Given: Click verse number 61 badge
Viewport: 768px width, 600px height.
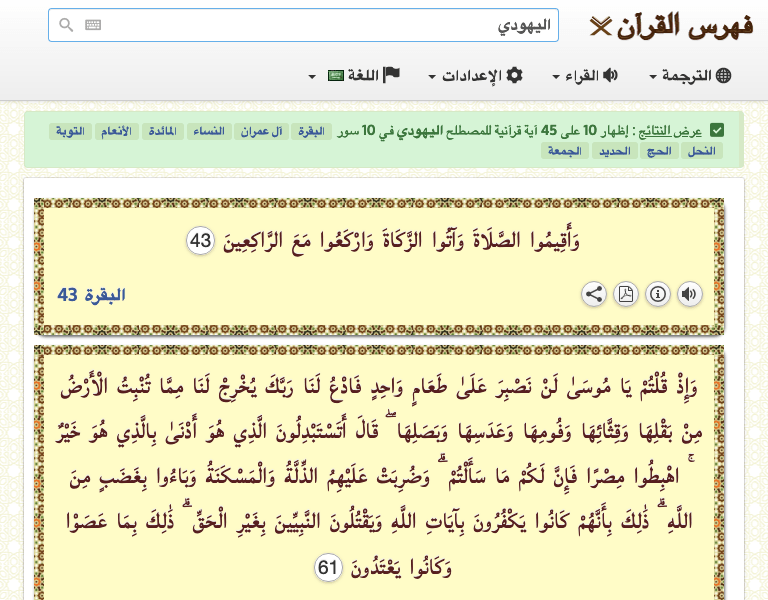Looking at the screenshot, I should click(328, 568).
